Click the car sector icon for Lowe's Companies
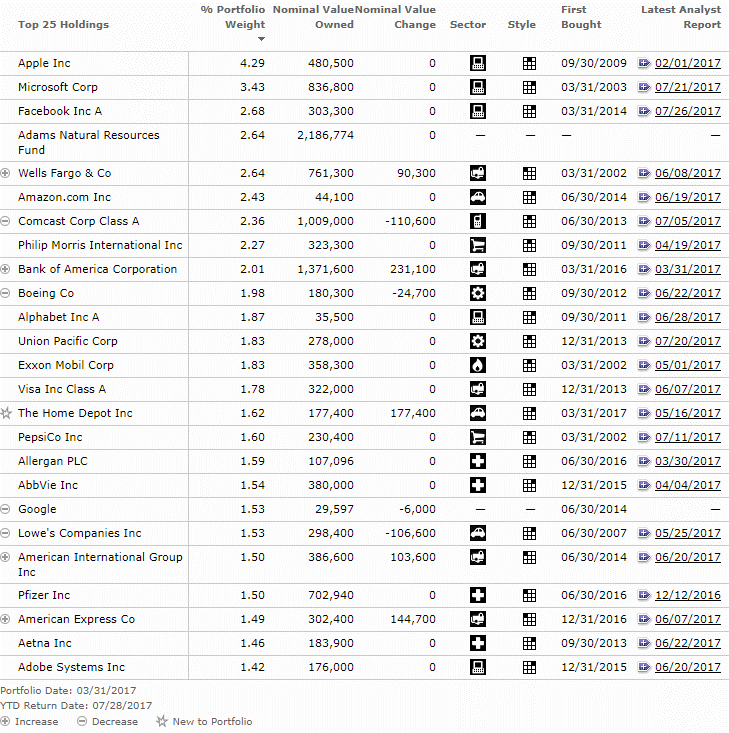The width and height of the screenshot is (729, 733). coord(477,533)
